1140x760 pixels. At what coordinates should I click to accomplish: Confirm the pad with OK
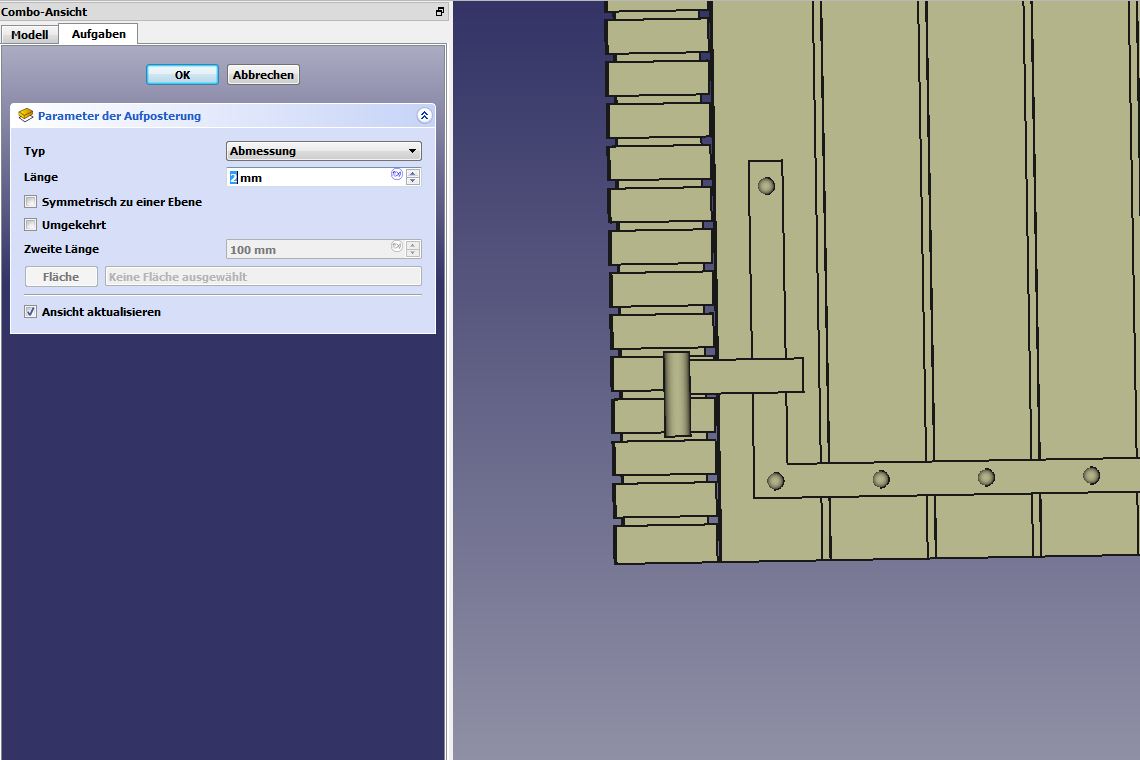click(x=182, y=75)
